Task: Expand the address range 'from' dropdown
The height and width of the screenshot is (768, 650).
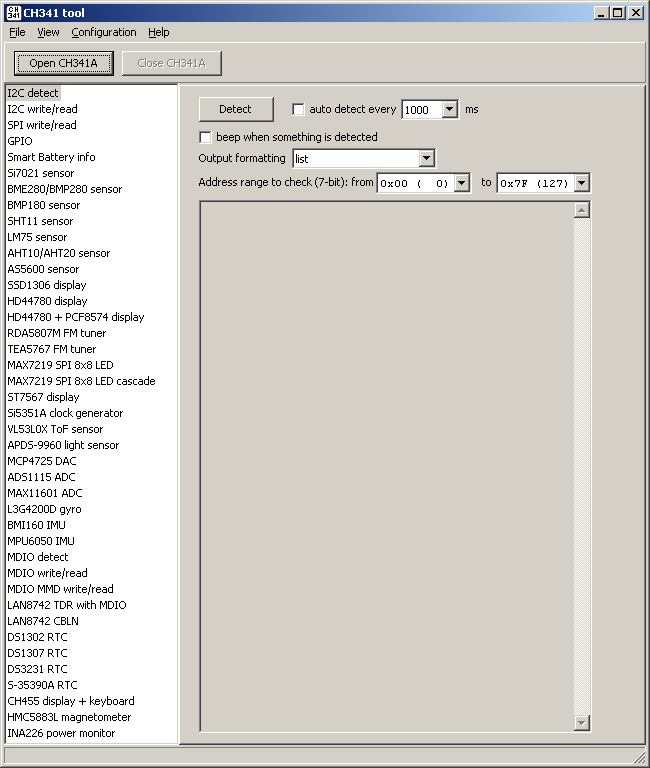Action: (x=461, y=183)
